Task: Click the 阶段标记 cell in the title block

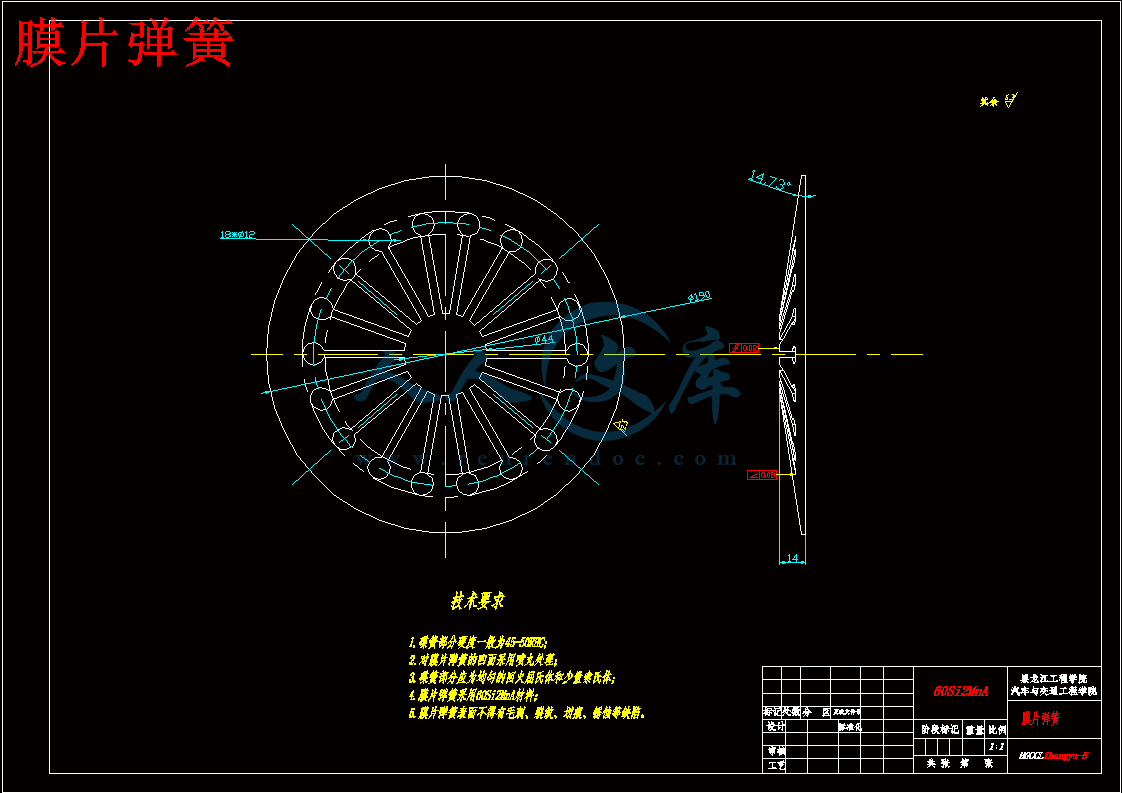Action: [x=940, y=730]
